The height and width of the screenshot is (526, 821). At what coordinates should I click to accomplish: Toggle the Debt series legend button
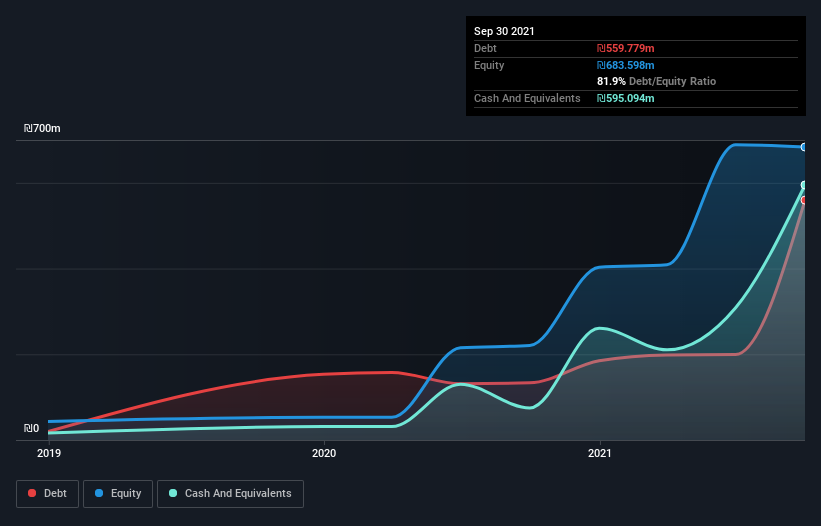[x=47, y=494]
